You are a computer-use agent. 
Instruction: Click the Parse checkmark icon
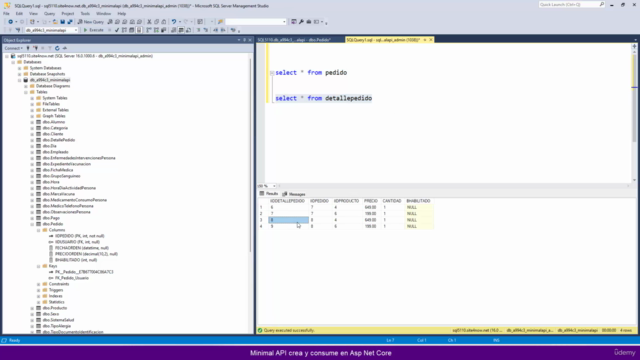117,30
